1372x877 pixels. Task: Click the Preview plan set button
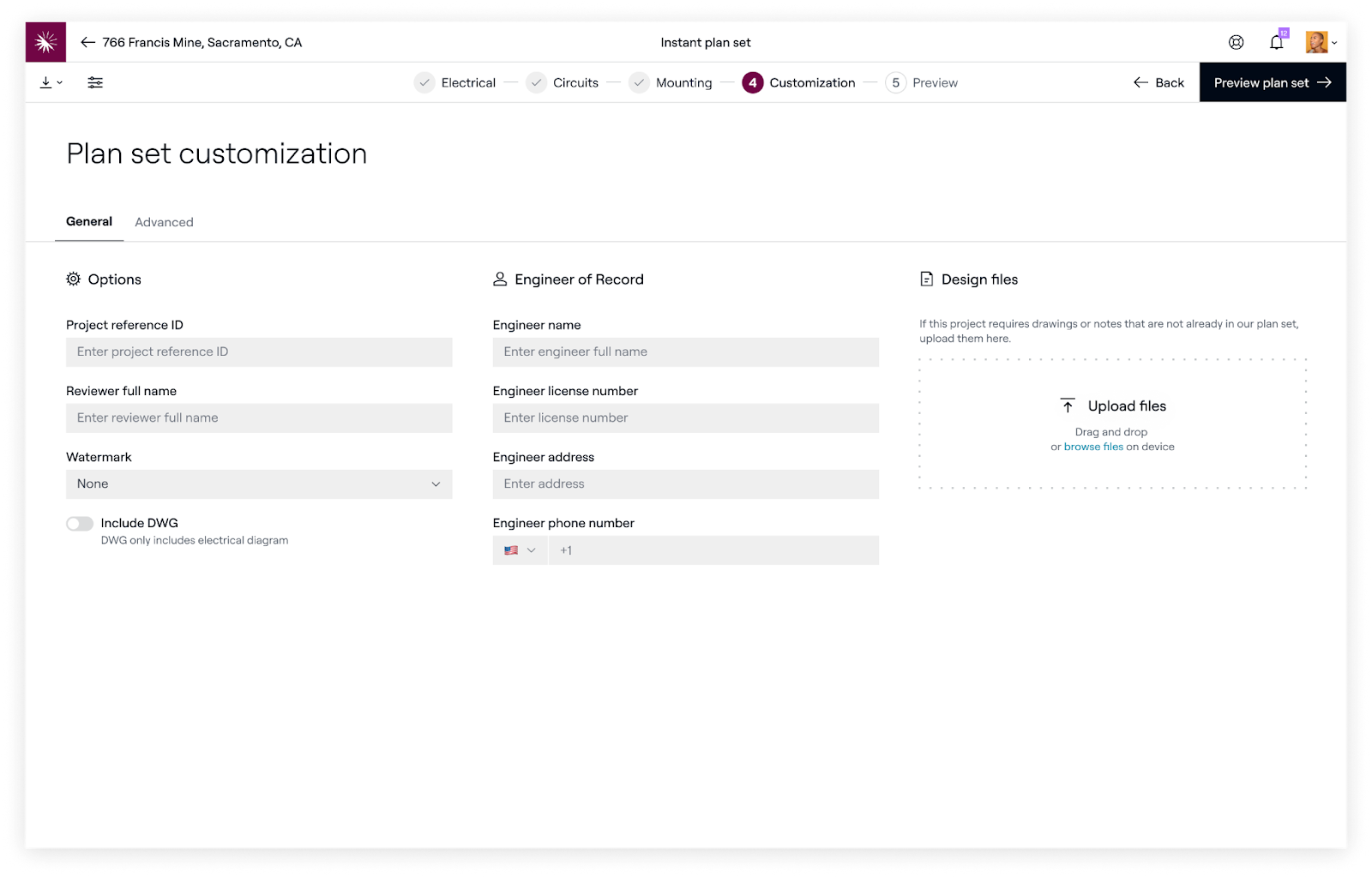pos(1273,82)
